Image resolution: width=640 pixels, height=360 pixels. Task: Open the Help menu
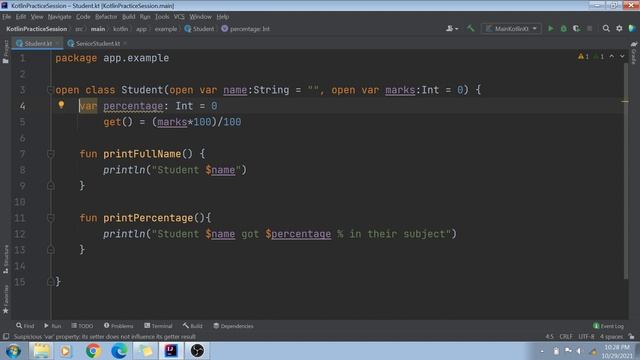(222, 17)
